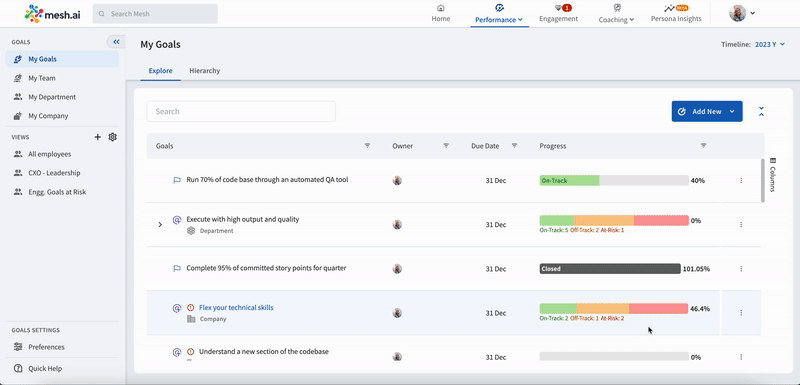The height and width of the screenshot is (385, 800).
Task: Click the Persona Insights beta icon
Action: [x=670, y=8]
